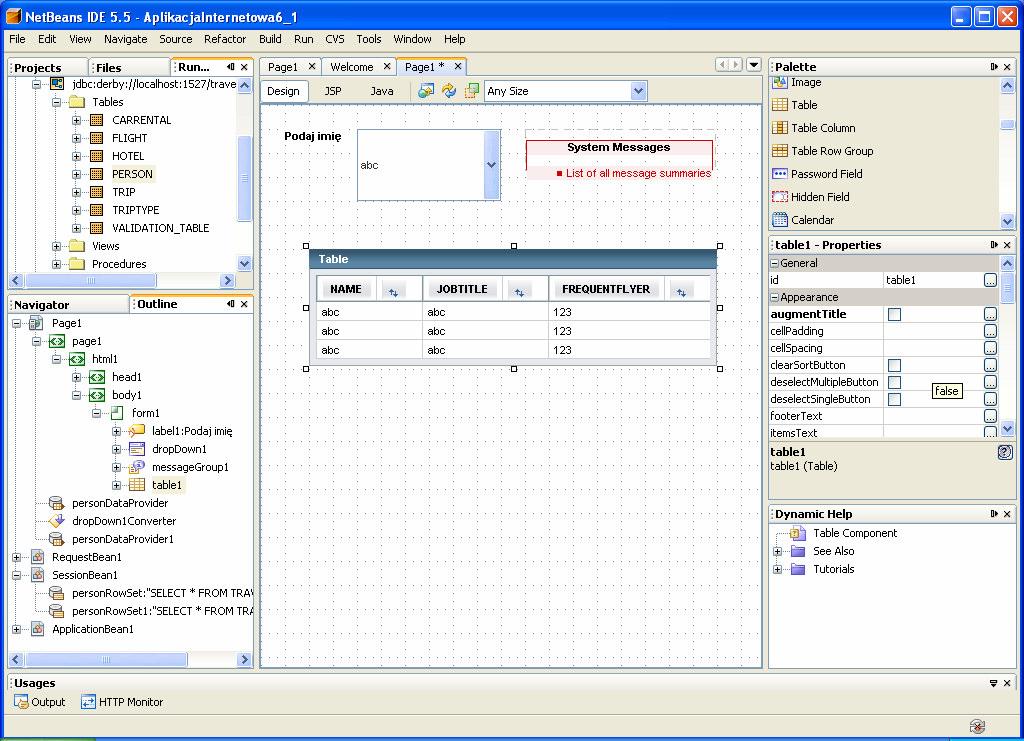1024x741 pixels.
Task: Click the id property value field table1
Action: pyautogui.click(x=933, y=281)
